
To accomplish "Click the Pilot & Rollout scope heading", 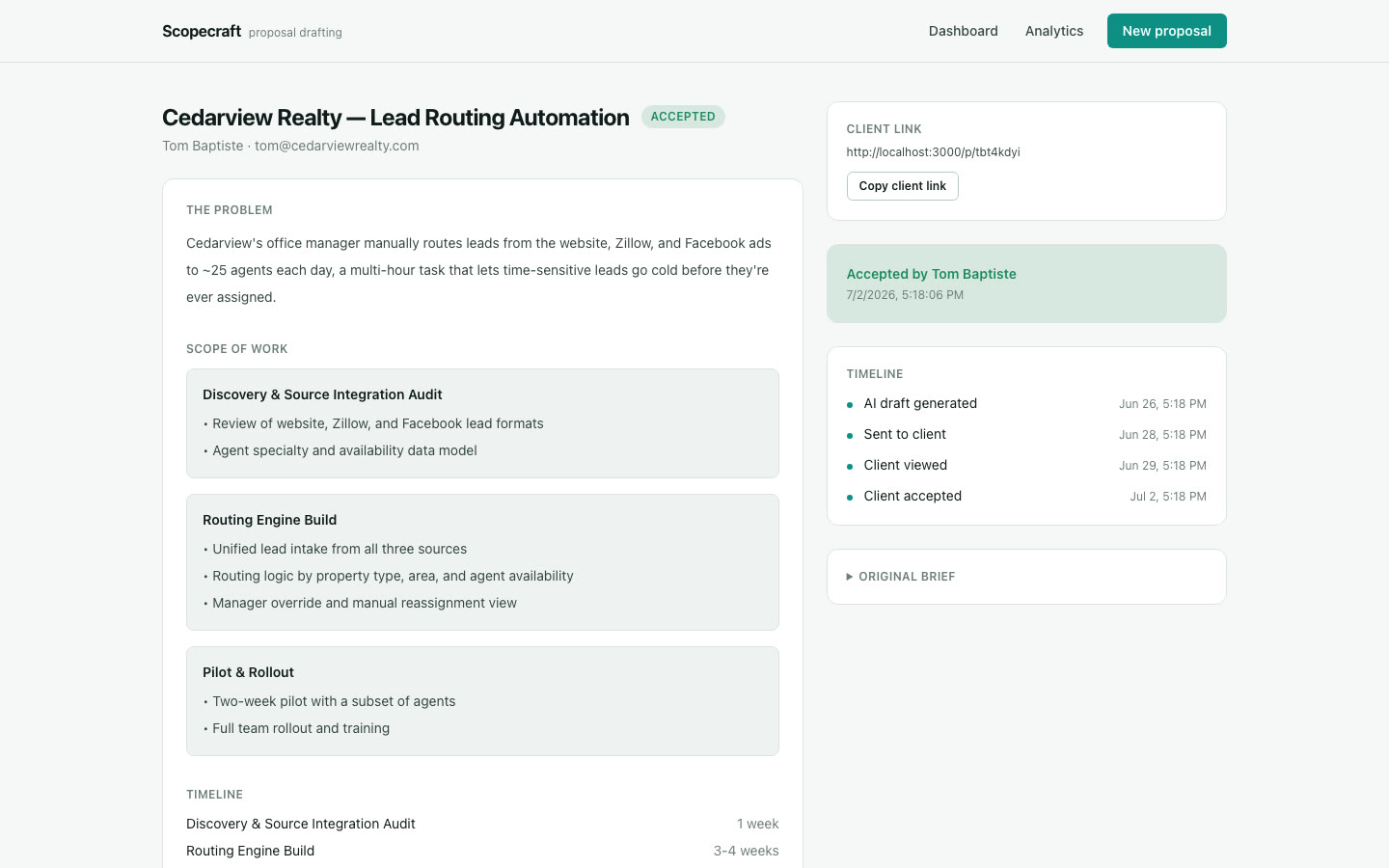I will 248,672.
